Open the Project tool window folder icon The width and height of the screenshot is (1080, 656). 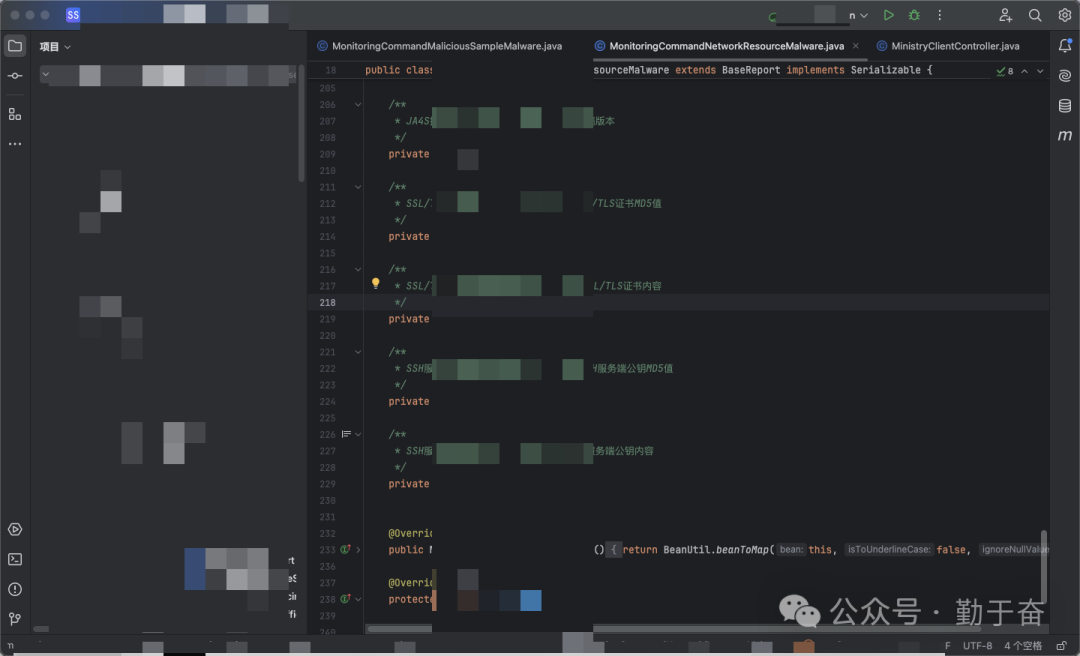[14, 46]
